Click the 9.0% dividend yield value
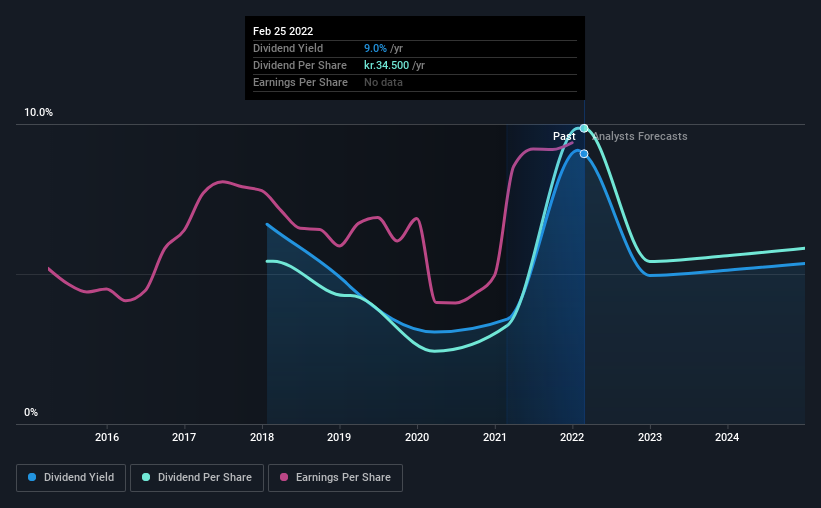The width and height of the screenshot is (821, 508). [x=375, y=48]
